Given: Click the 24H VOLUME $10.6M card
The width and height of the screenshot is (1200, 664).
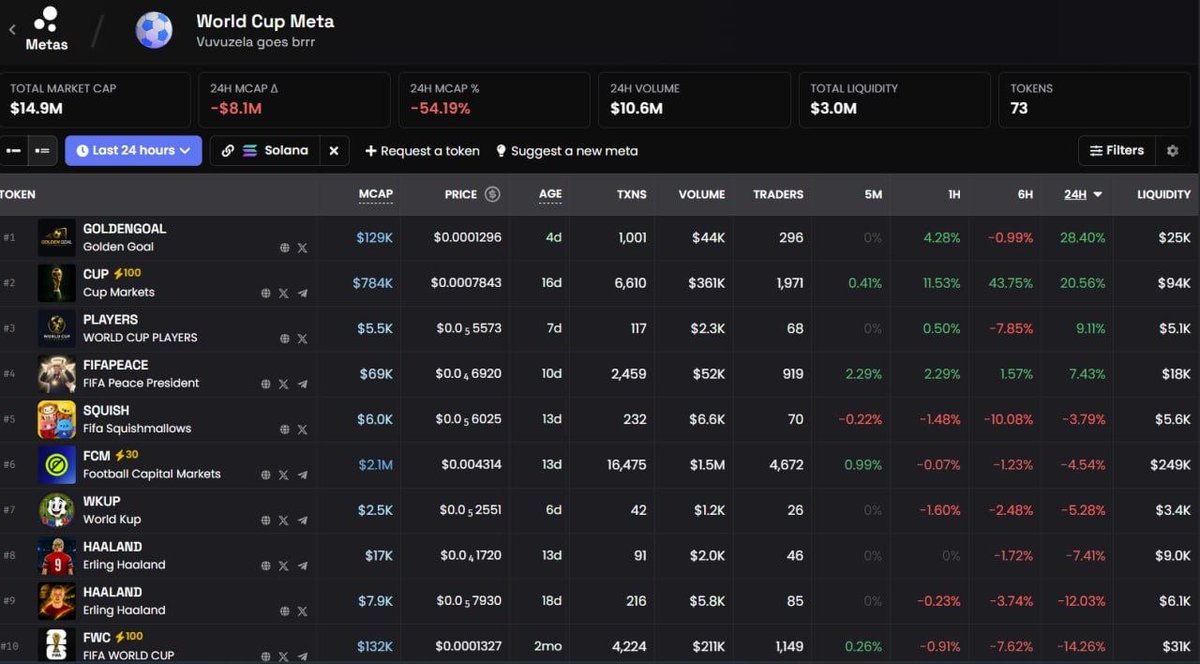Looking at the screenshot, I should 694,99.
